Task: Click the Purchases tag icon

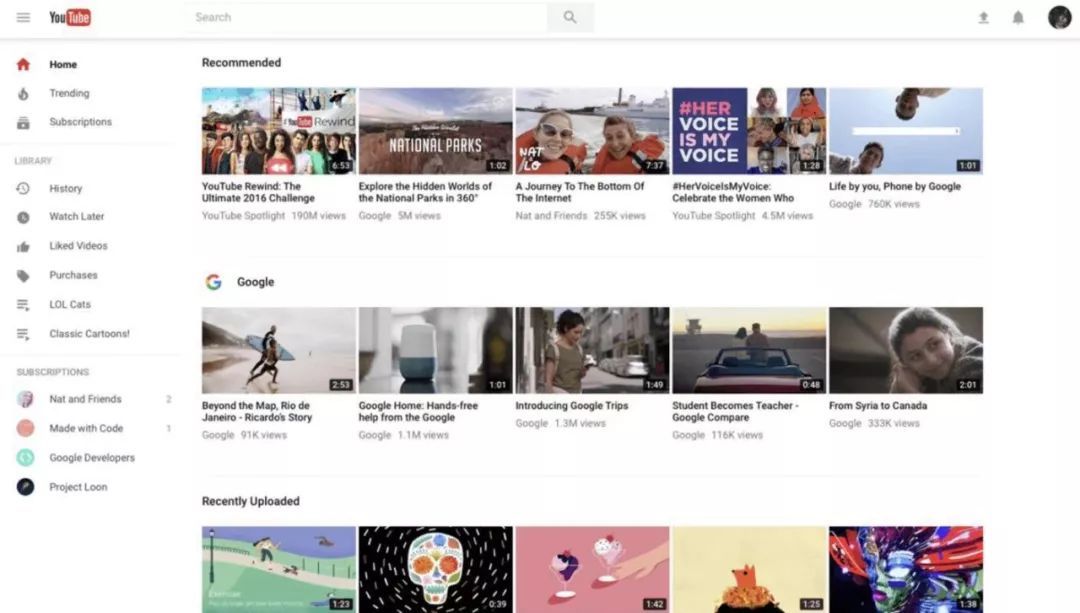Action: pyautogui.click(x=23, y=276)
